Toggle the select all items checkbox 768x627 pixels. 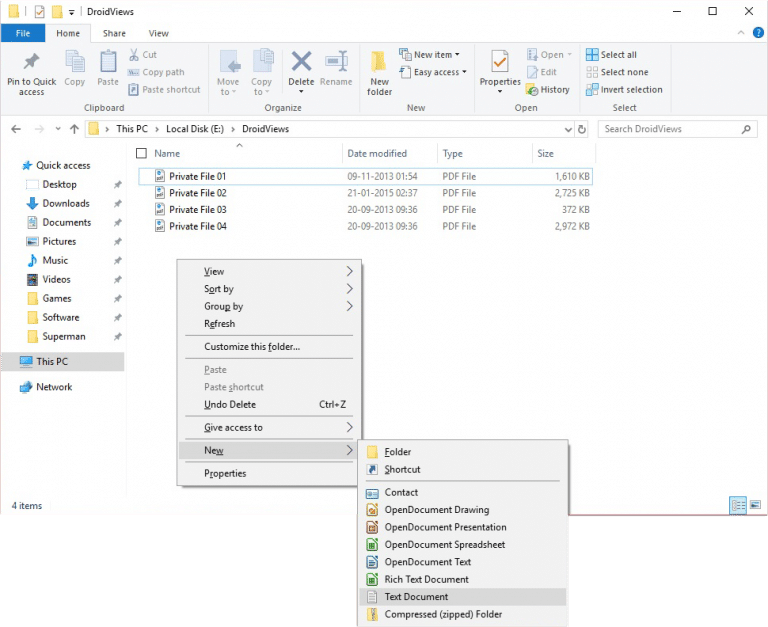[141, 153]
